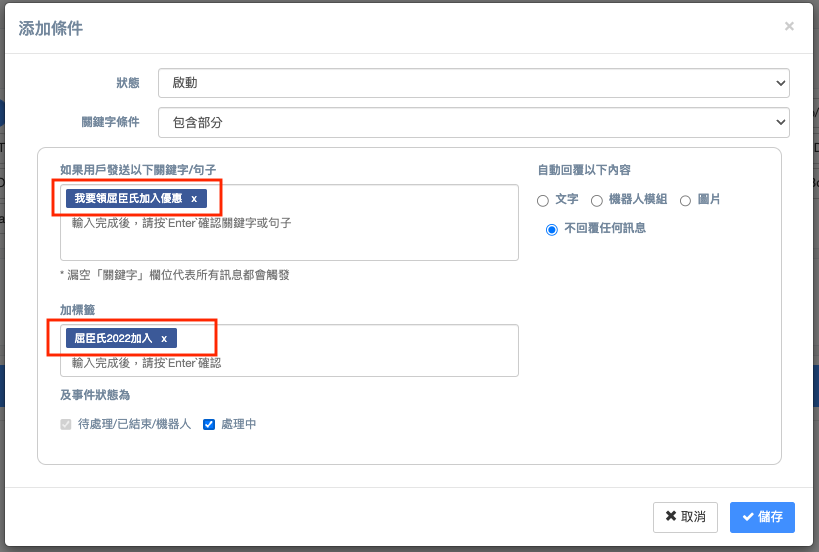This screenshot has height=552, width=819.
Task: Click the blue 儲存 button
Action: click(x=762, y=517)
